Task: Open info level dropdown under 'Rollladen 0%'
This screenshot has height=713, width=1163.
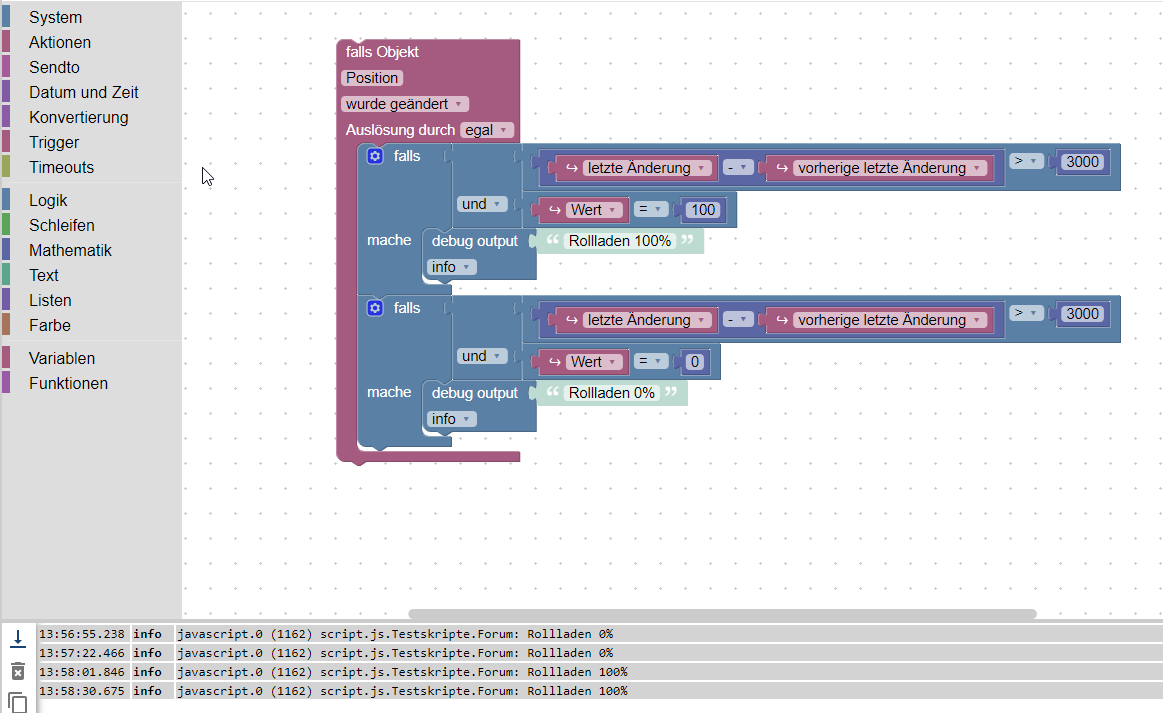Action: pos(452,419)
